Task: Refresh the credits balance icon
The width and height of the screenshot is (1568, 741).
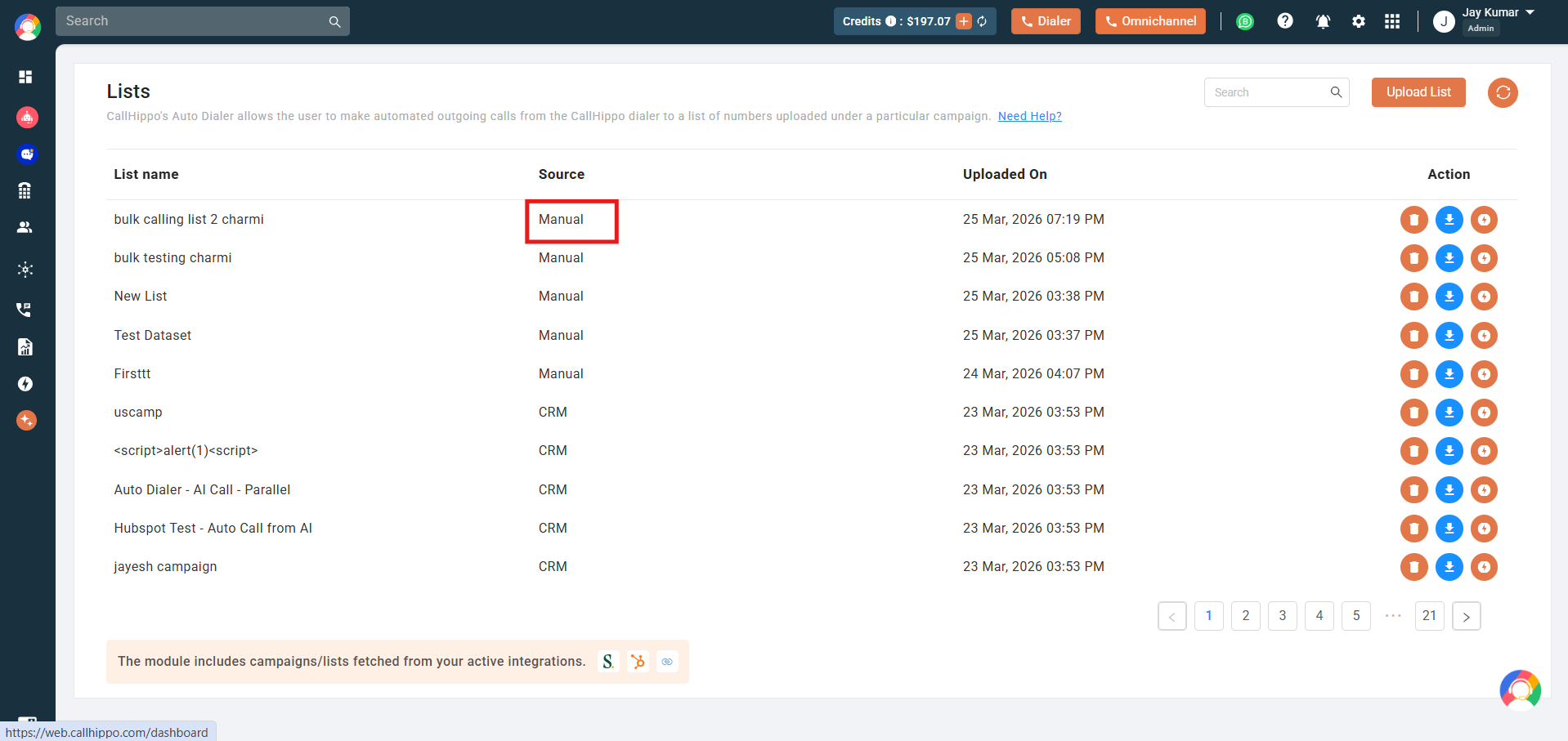Action: [982, 21]
